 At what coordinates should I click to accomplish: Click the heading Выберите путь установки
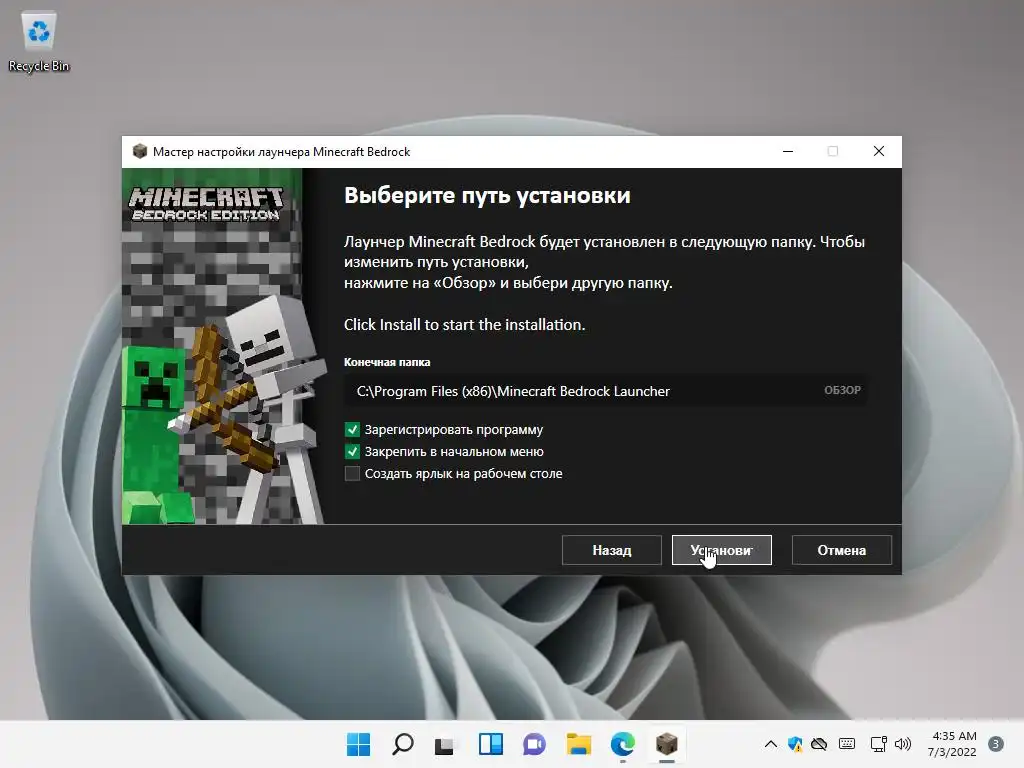click(x=487, y=195)
